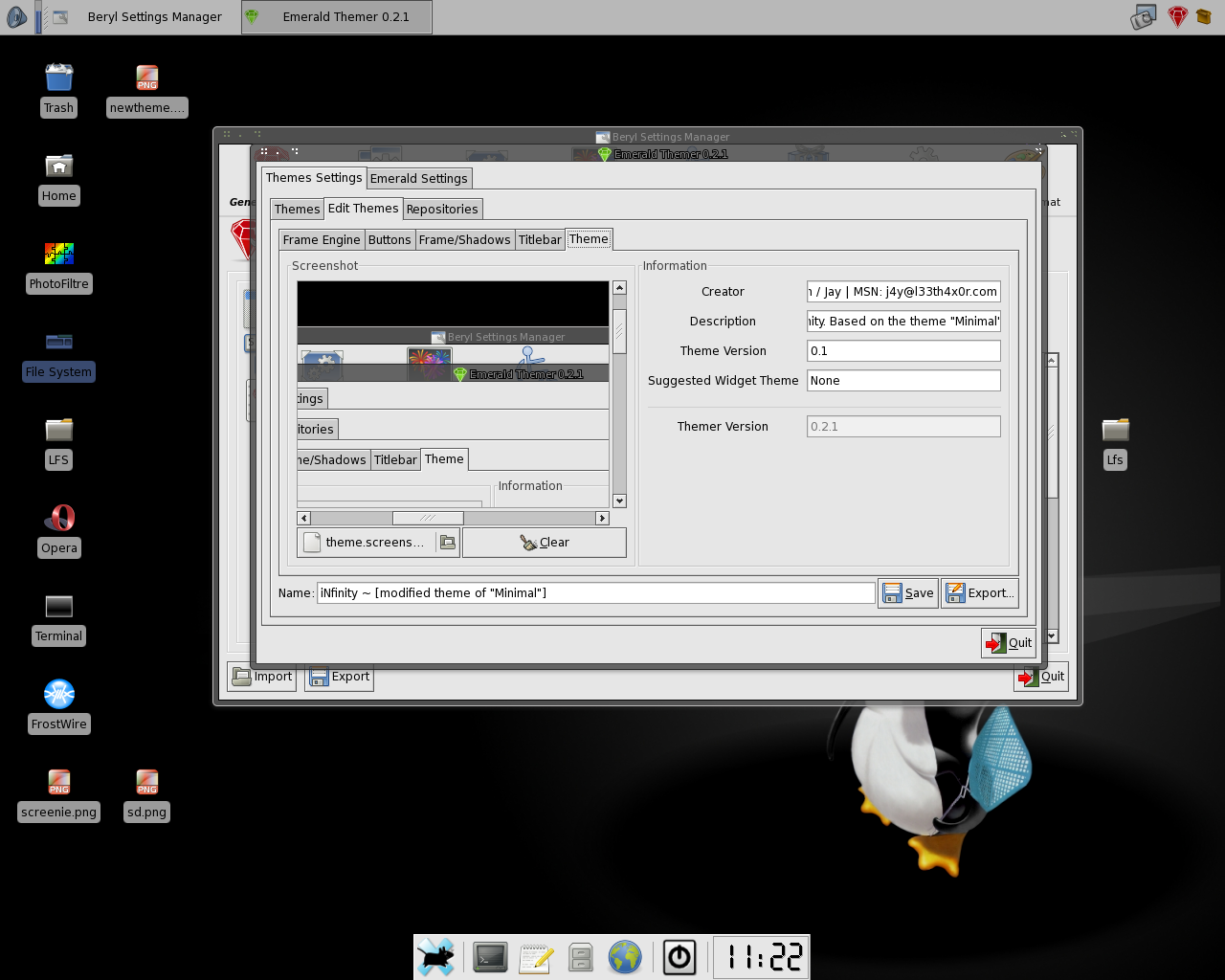The height and width of the screenshot is (980, 1225).
Task: Open the sd.png file icon
Action: (x=146, y=793)
